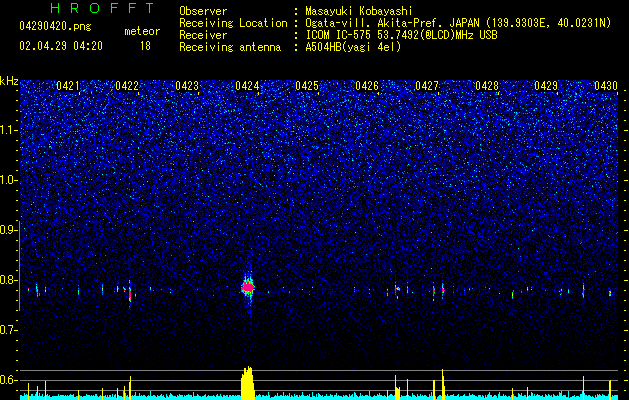
Task: Click the 0.8 kHz axis label
Action: point(8,280)
